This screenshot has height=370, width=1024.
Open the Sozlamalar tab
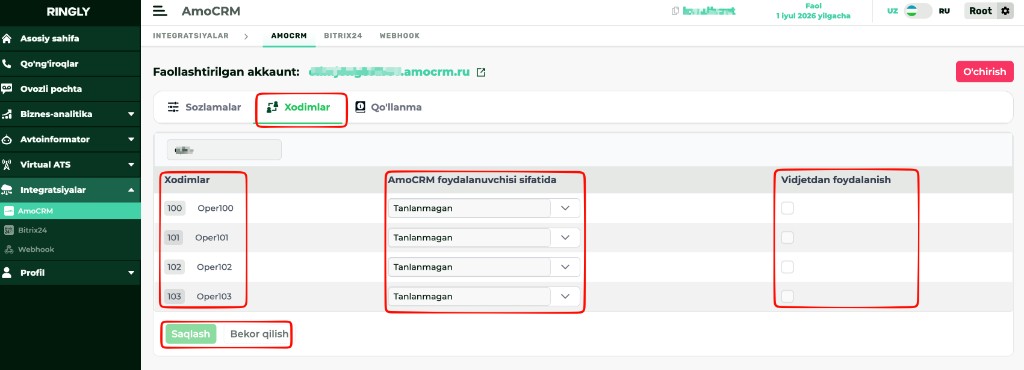[x=204, y=107]
